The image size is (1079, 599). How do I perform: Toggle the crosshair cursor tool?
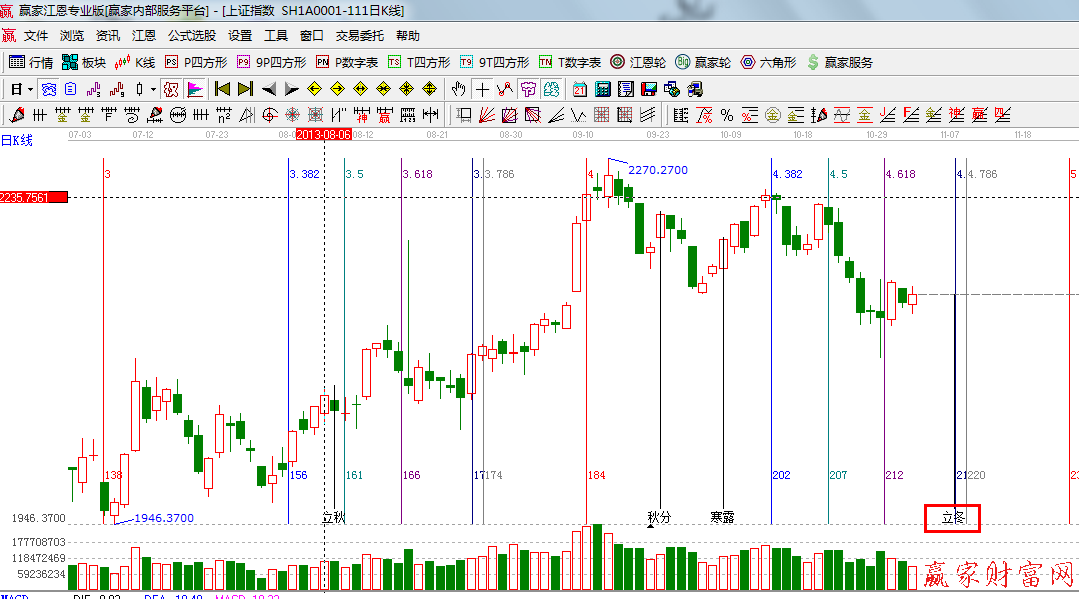pos(482,89)
